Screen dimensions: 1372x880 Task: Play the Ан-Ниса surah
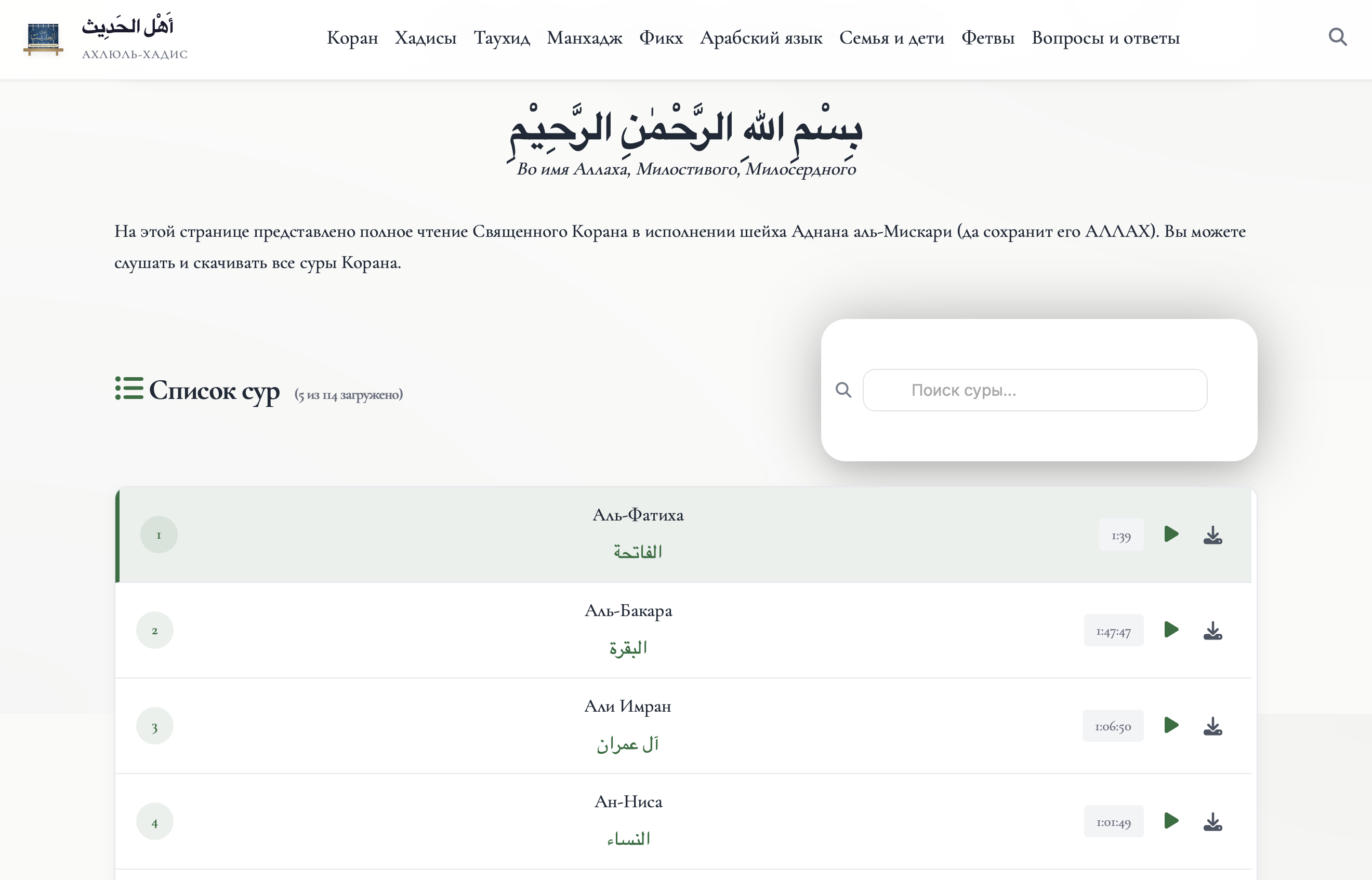tap(1171, 821)
